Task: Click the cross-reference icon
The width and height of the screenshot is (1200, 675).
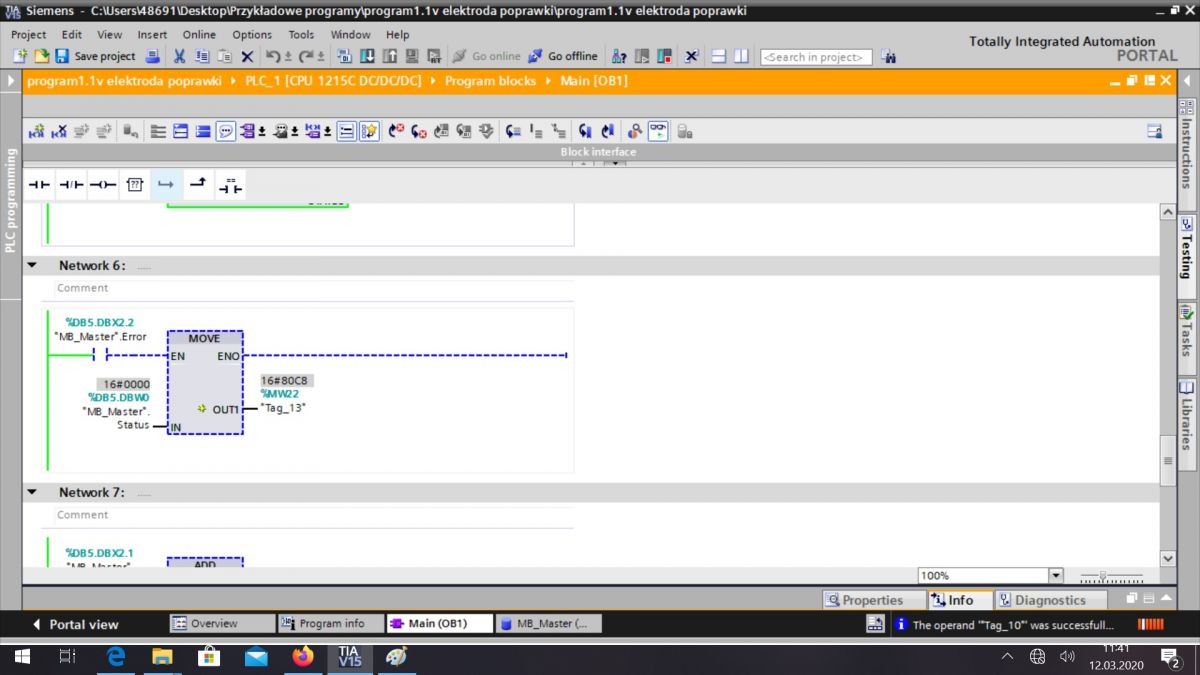Action: coord(691,56)
